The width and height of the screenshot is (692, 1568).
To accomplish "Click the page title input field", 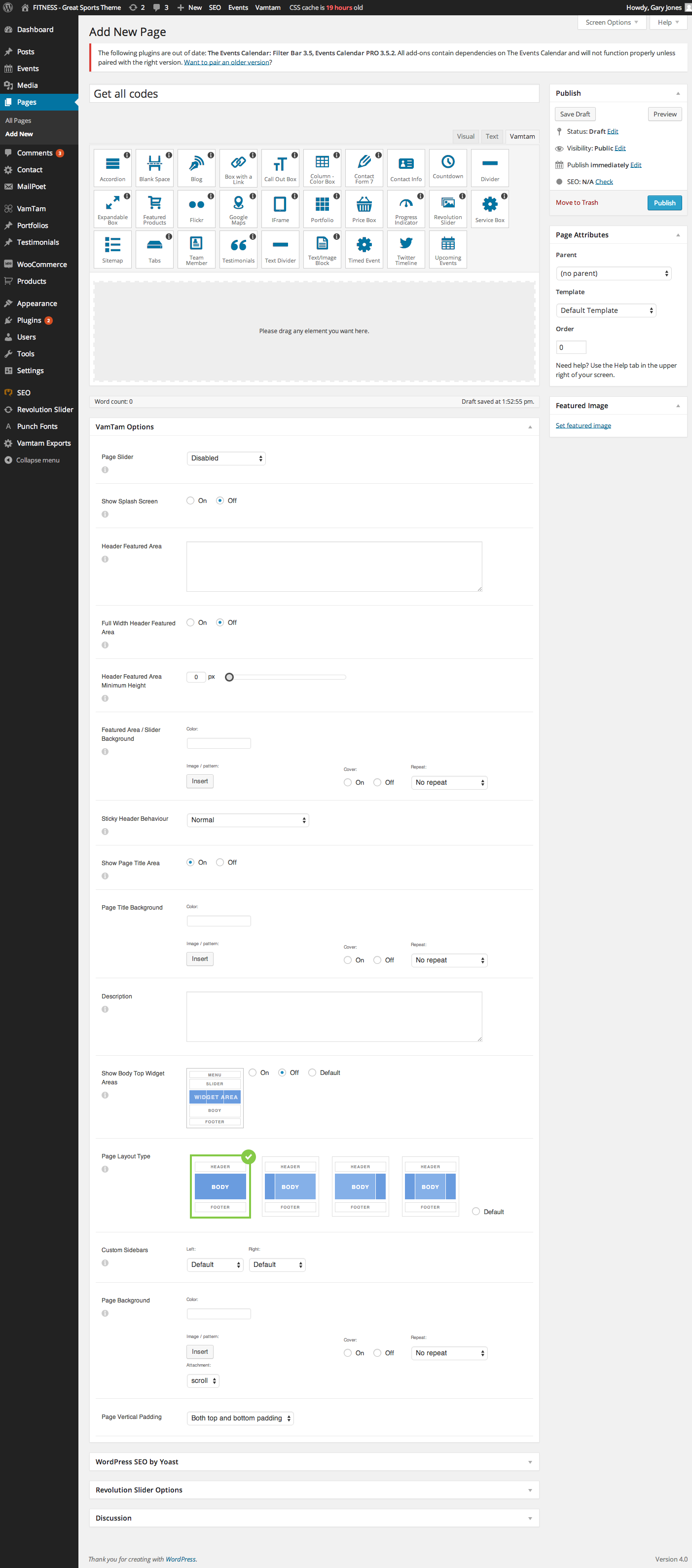I will (314, 94).
